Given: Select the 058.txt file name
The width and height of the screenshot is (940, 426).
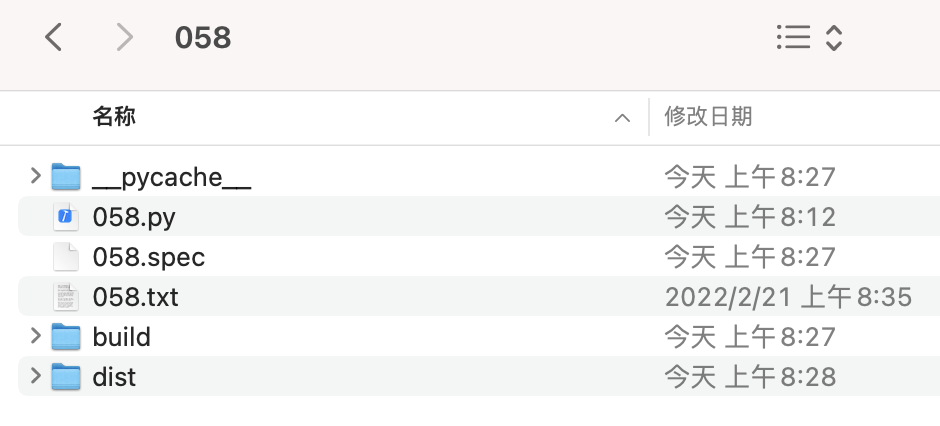Looking at the screenshot, I should [135, 297].
